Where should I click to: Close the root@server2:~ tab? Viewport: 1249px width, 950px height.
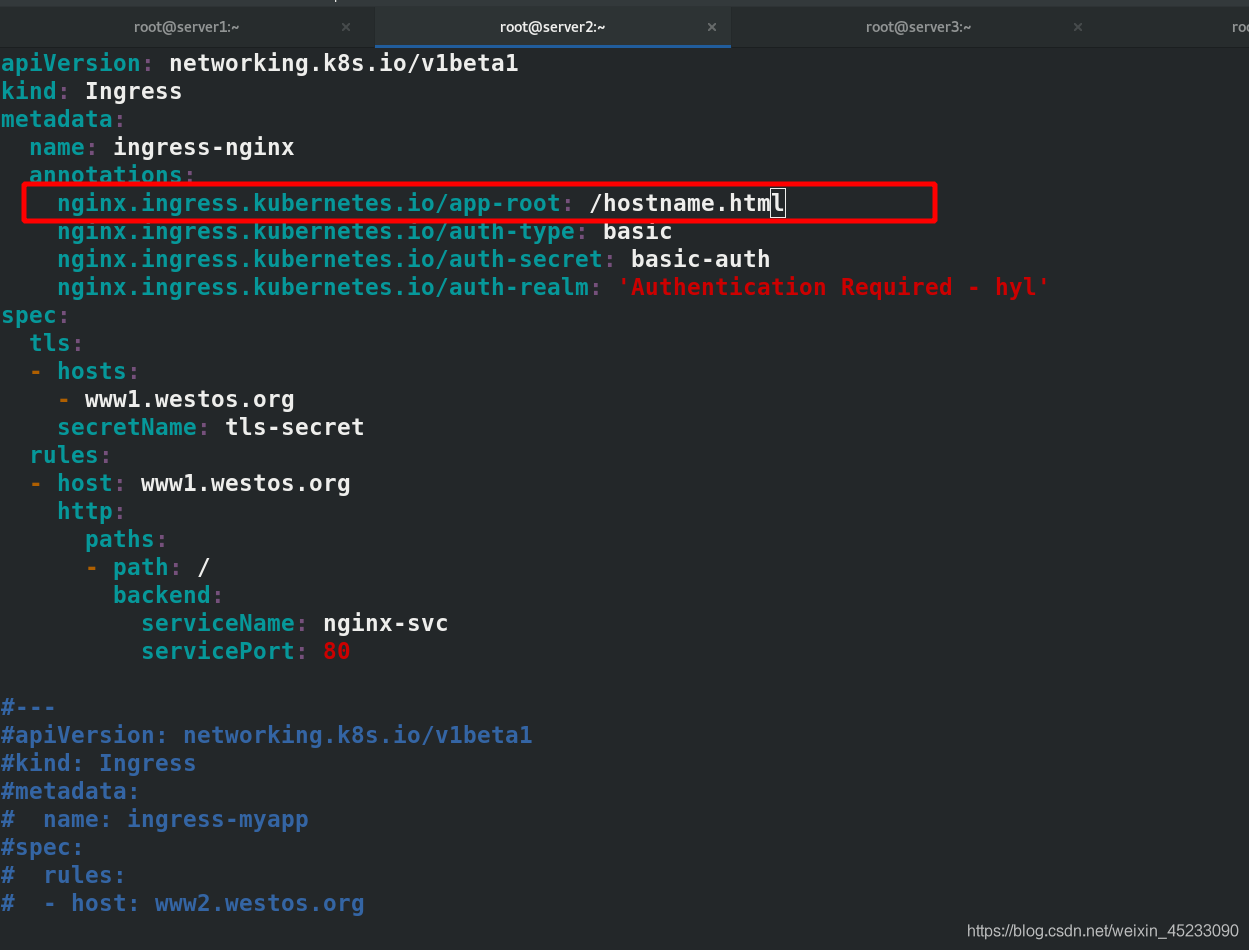point(712,27)
